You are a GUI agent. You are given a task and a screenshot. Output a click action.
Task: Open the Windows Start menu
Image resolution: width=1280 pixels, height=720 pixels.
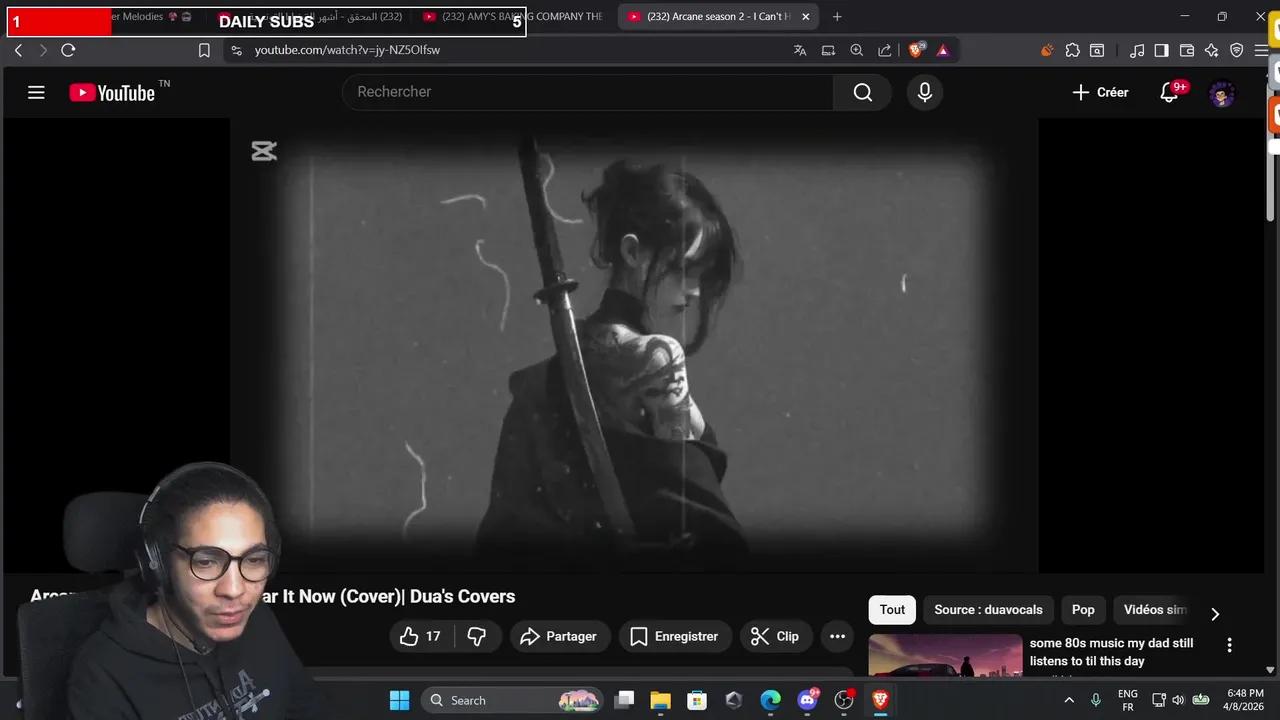399,700
